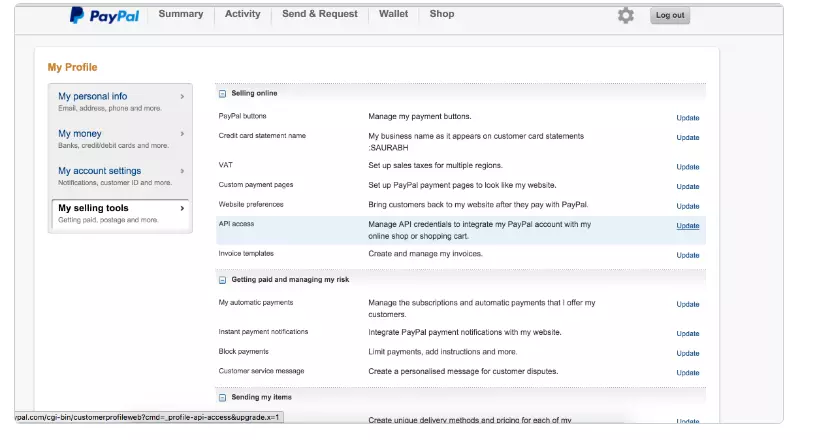Click 'Manage my payment buttons.' description
The width and height of the screenshot is (830, 440).
coord(420,116)
